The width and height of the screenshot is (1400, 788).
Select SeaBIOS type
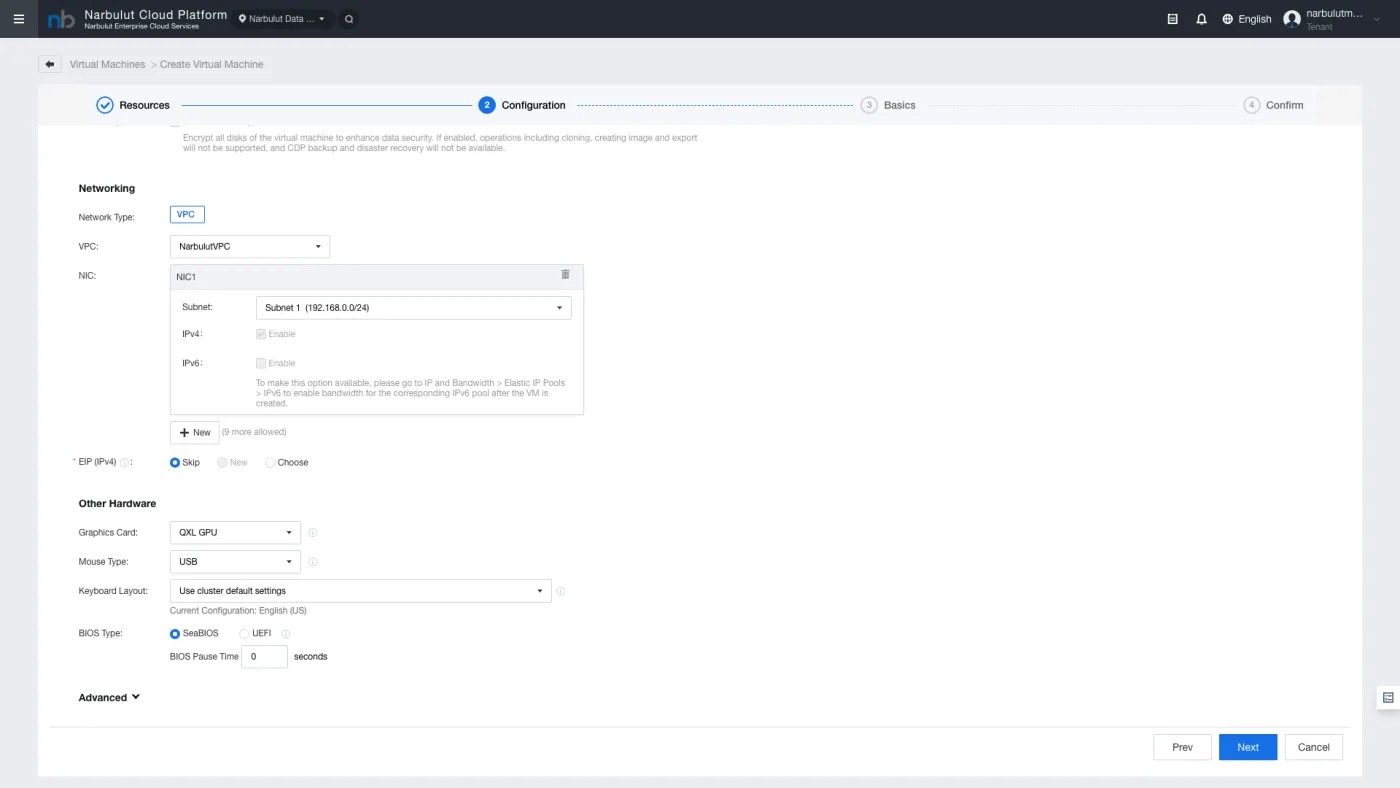point(175,634)
